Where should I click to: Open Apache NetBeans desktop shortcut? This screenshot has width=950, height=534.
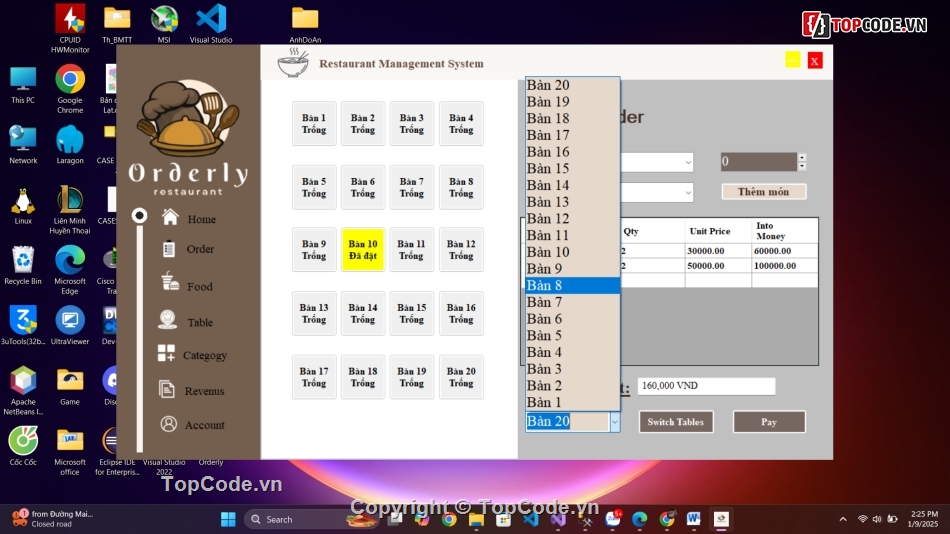[x=23, y=390]
